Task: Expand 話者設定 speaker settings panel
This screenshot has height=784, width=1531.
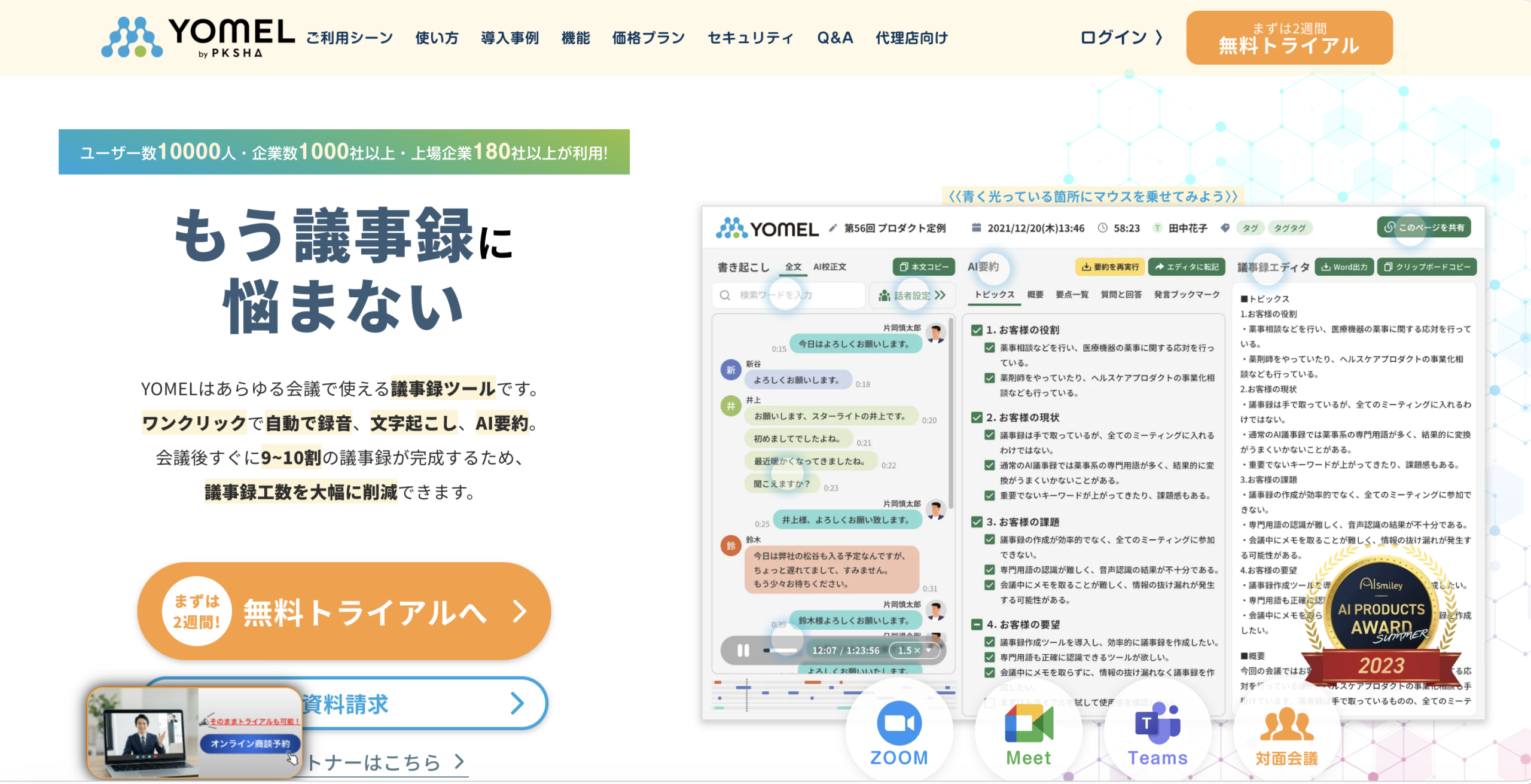Action: pyautogui.click(x=912, y=295)
